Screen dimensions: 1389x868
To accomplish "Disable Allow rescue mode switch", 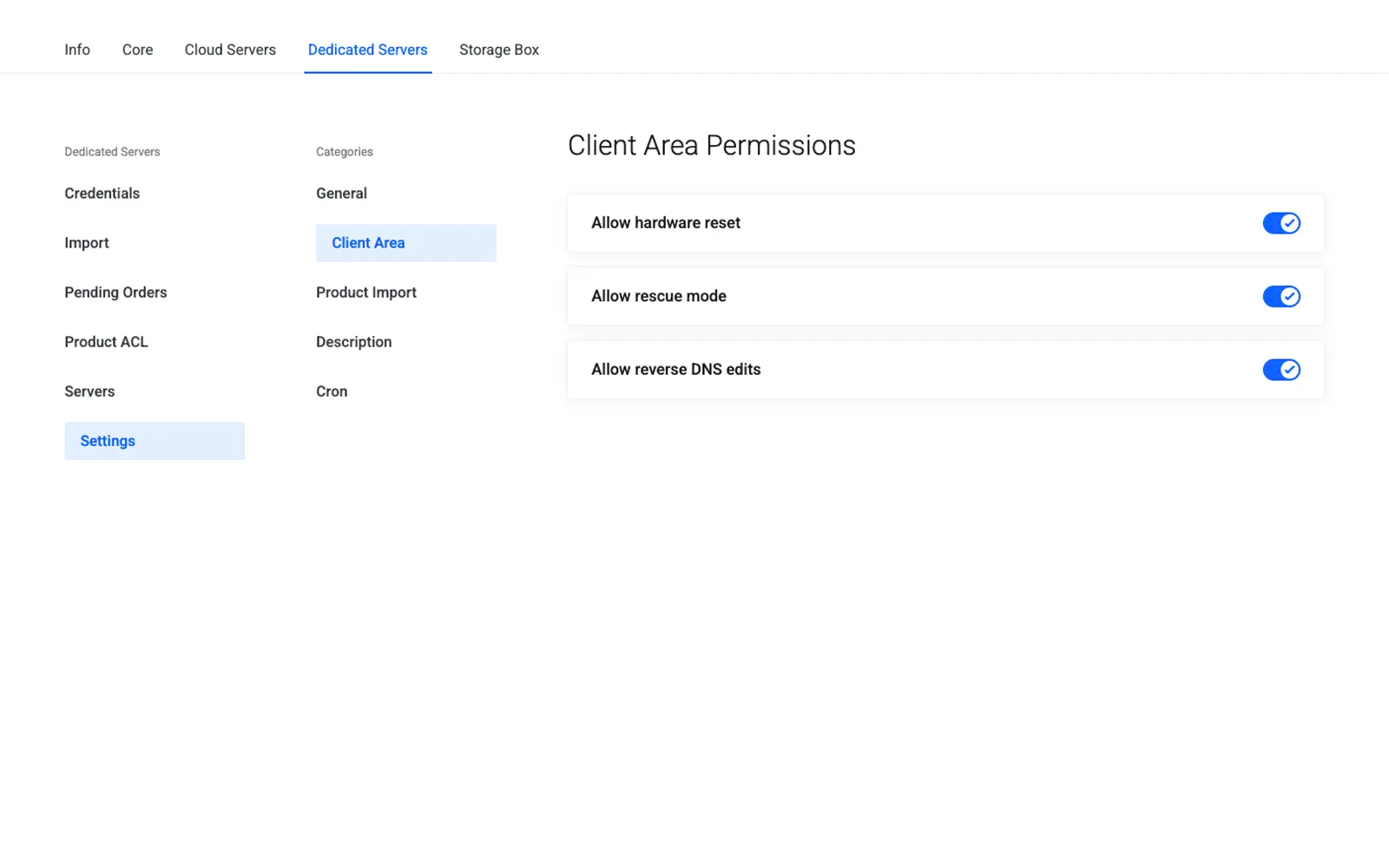I will (1281, 296).
